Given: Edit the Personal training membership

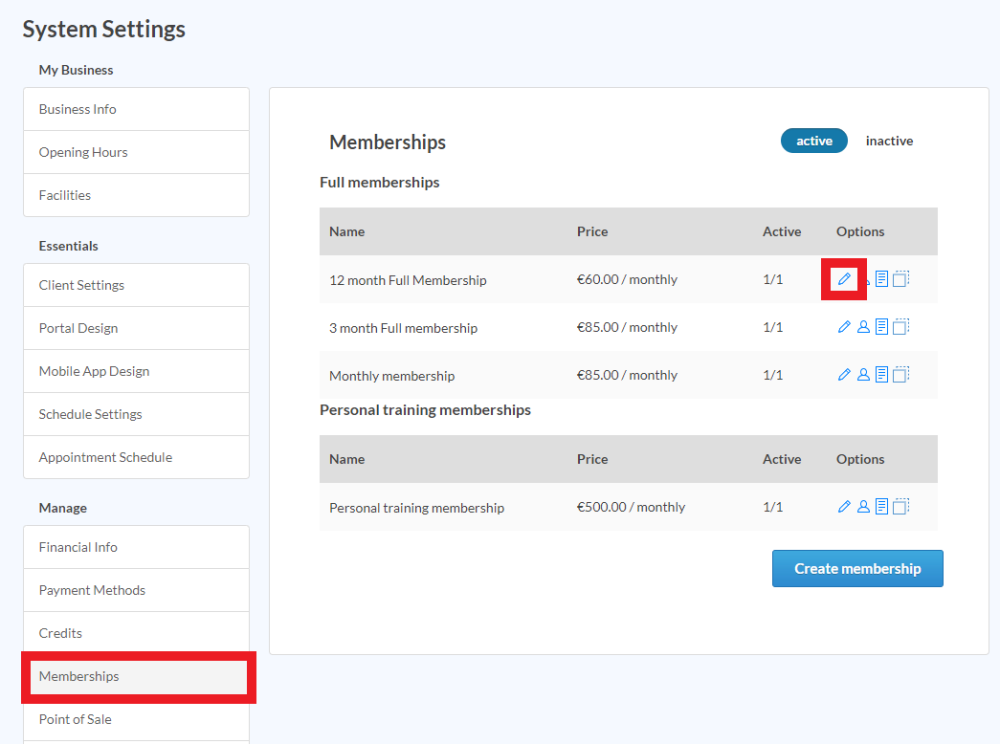Looking at the screenshot, I should tap(844, 507).
